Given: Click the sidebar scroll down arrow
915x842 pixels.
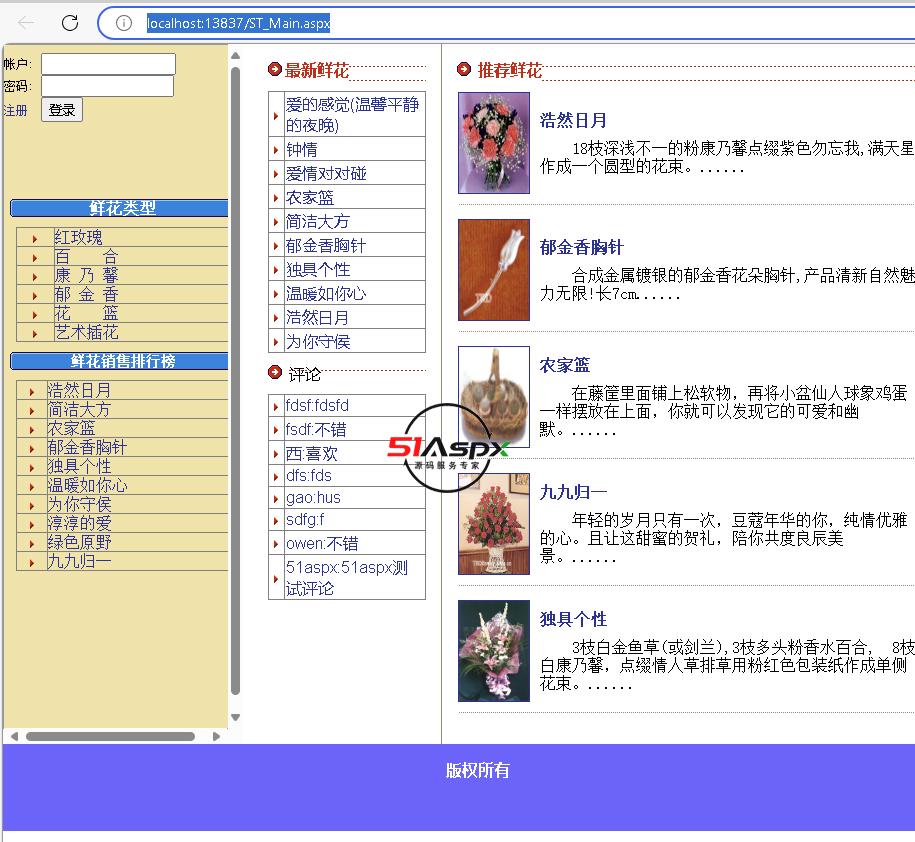Looking at the screenshot, I should [235, 717].
